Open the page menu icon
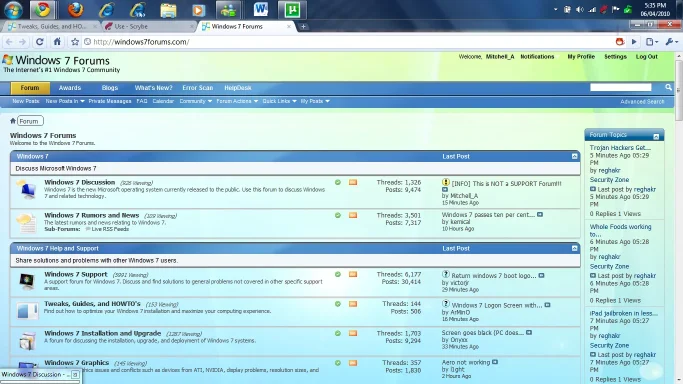The image size is (683, 384). [x=652, y=42]
